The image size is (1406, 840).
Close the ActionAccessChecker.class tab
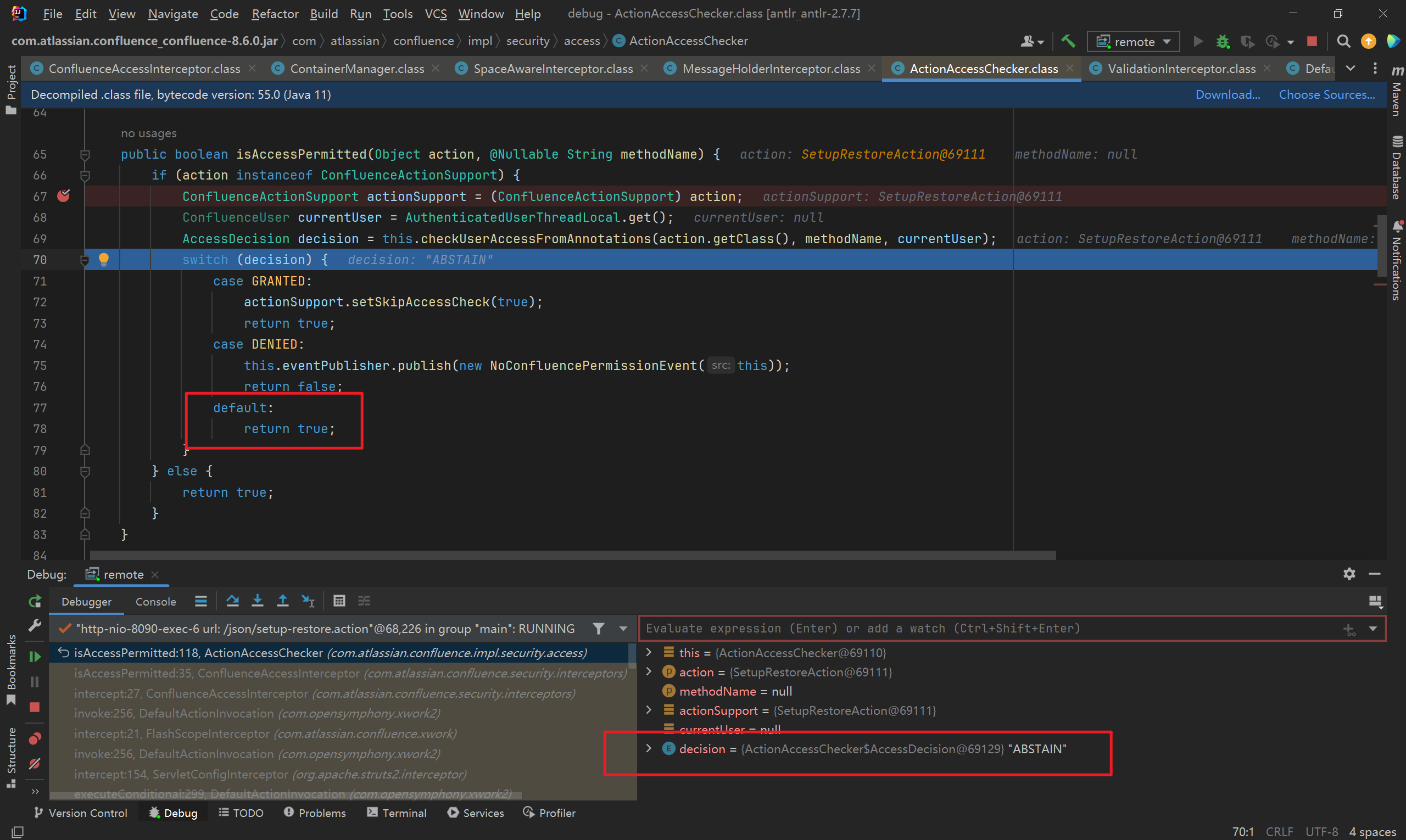(x=1070, y=68)
